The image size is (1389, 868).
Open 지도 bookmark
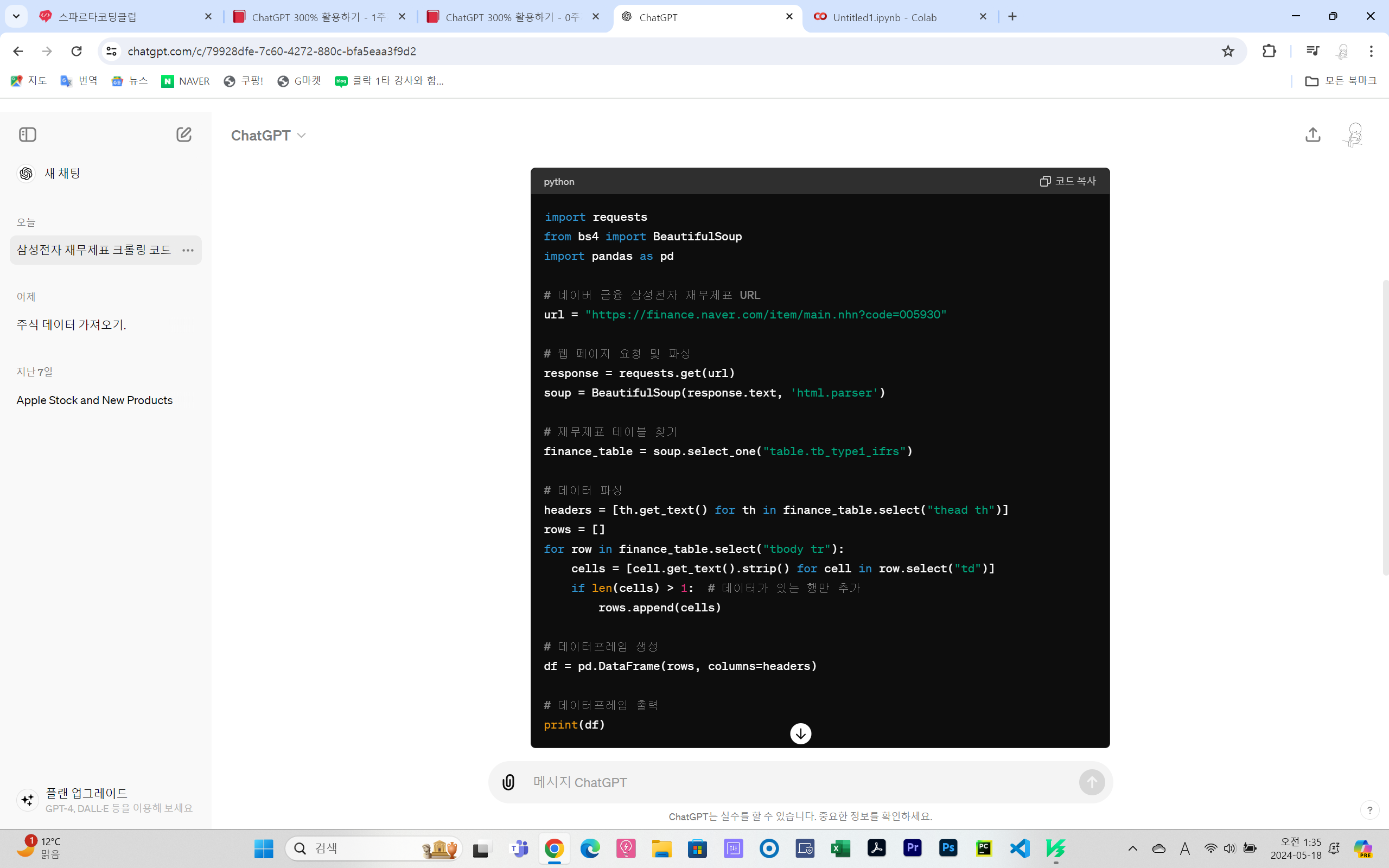(x=29, y=81)
